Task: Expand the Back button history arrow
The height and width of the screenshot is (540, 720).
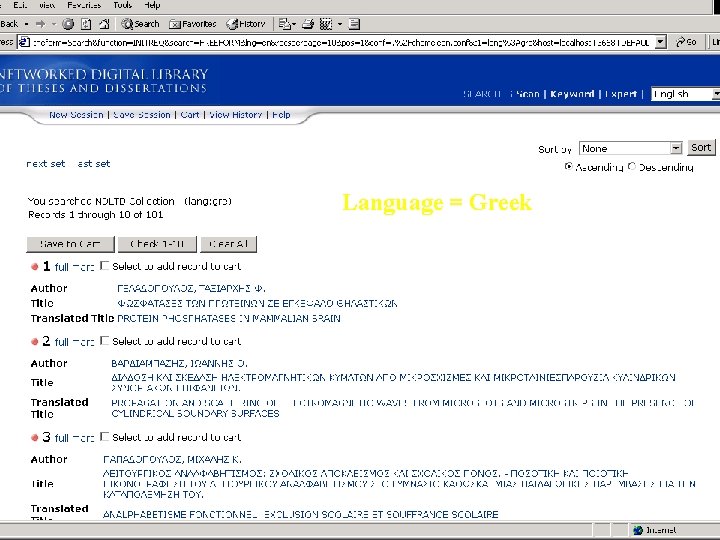Action: tap(27, 24)
